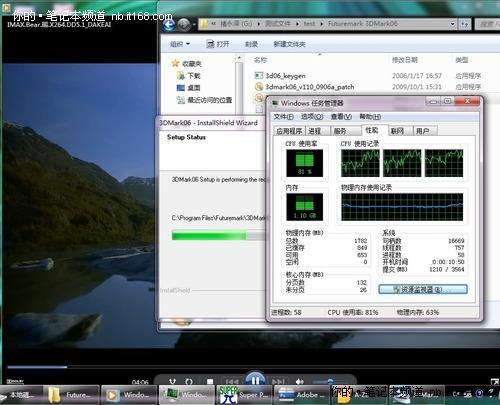Skip to the next track
Screen dimensions: 500x405
point(279,381)
